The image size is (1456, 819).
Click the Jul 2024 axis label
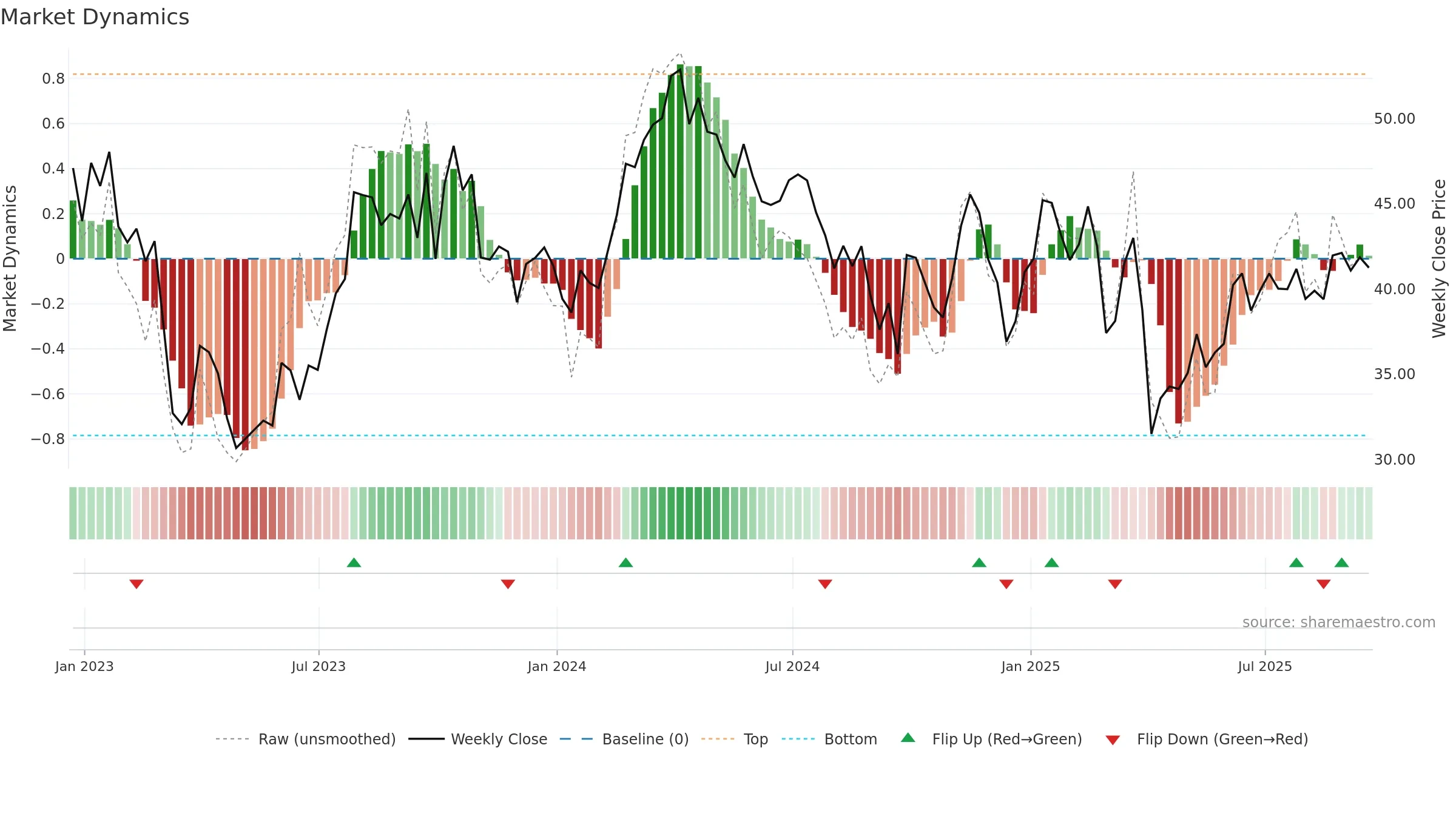pos(792,666)
